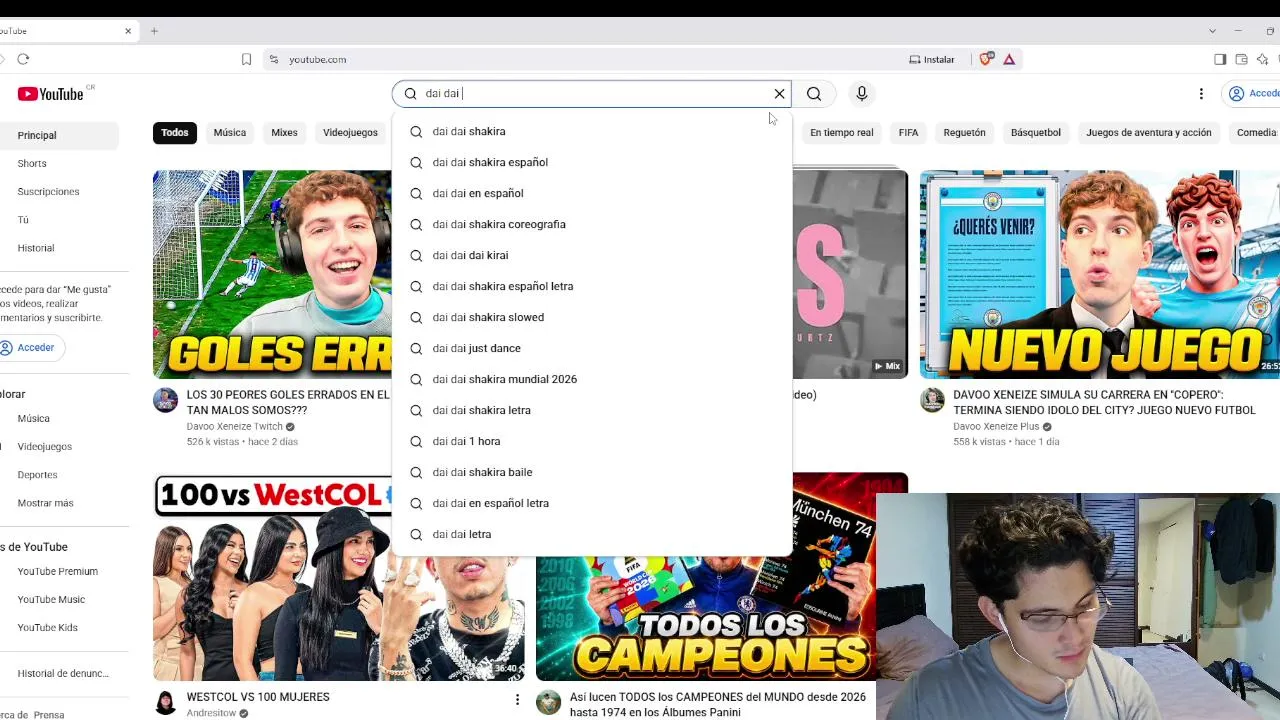Open three-dot menu for WESTCOL VS 100 MUJERES
1280x720 pixels.
517,699
